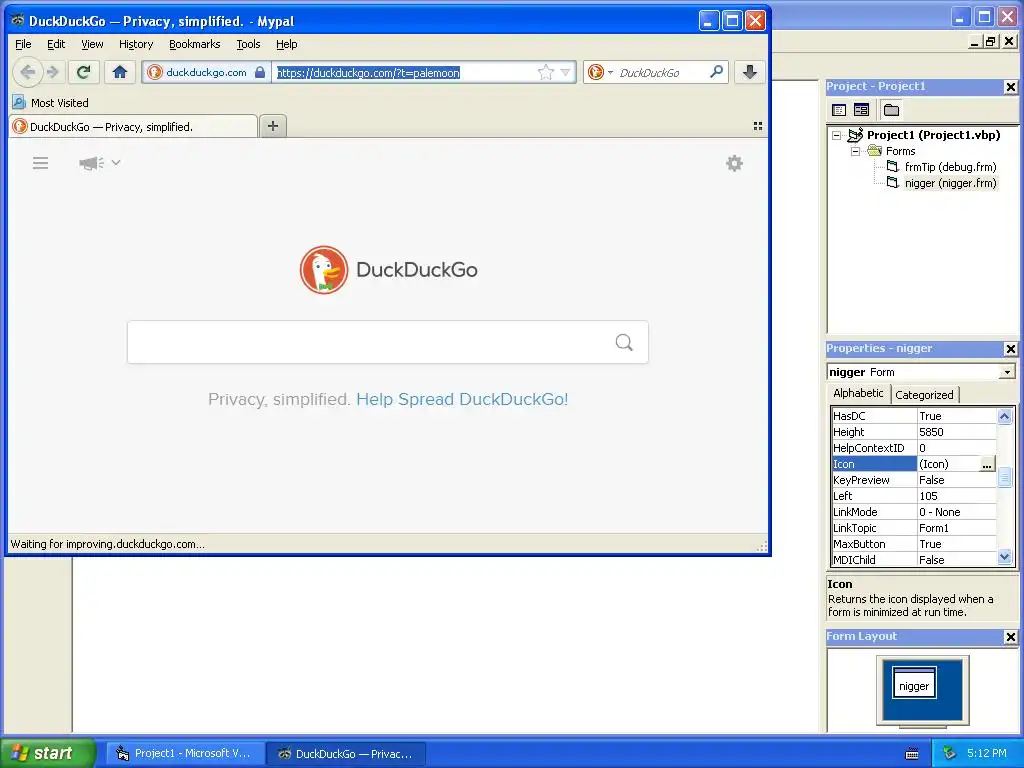Open the Bookmarks menu
The width and height of the screenshot is (1024, 768).
(195, 44)
